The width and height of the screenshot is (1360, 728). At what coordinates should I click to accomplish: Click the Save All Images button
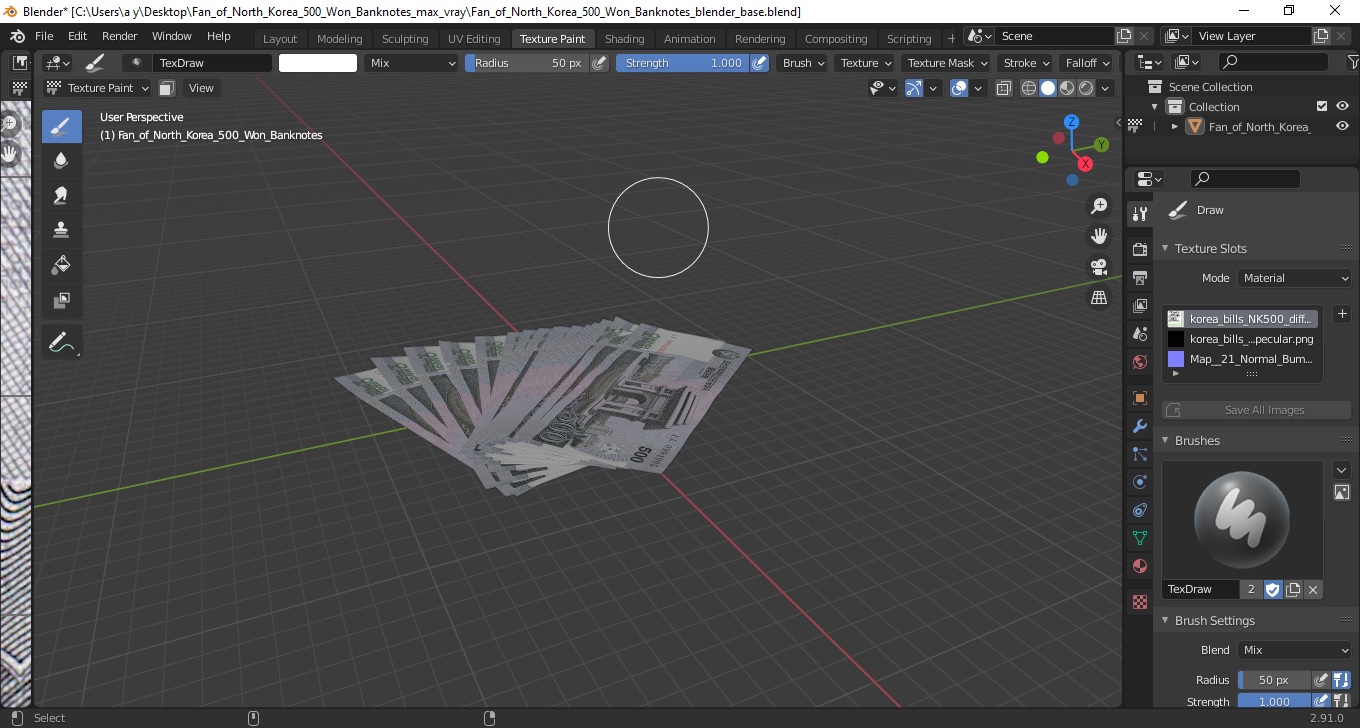click(1257, 410)
